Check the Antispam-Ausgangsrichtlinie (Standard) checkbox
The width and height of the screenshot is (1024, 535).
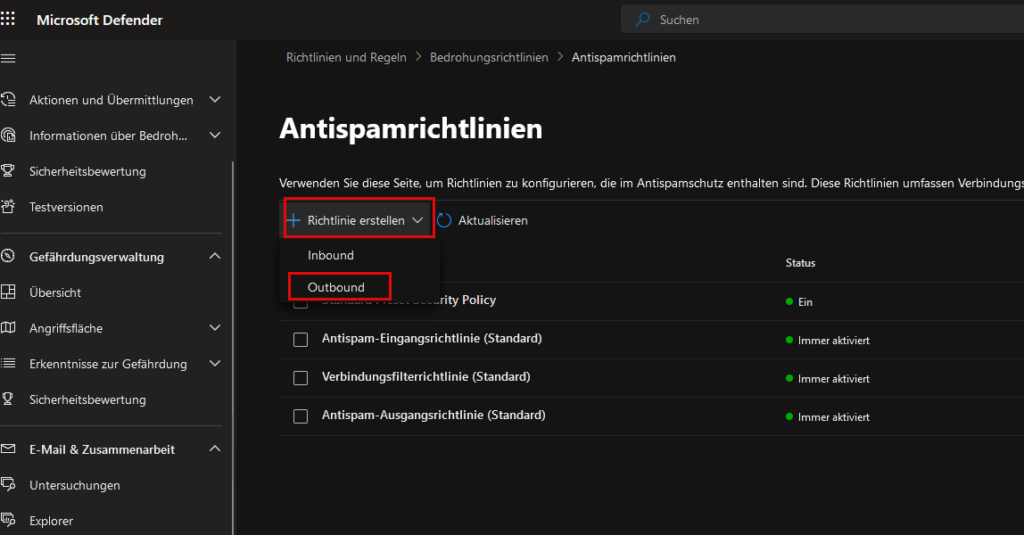[300, 417]
